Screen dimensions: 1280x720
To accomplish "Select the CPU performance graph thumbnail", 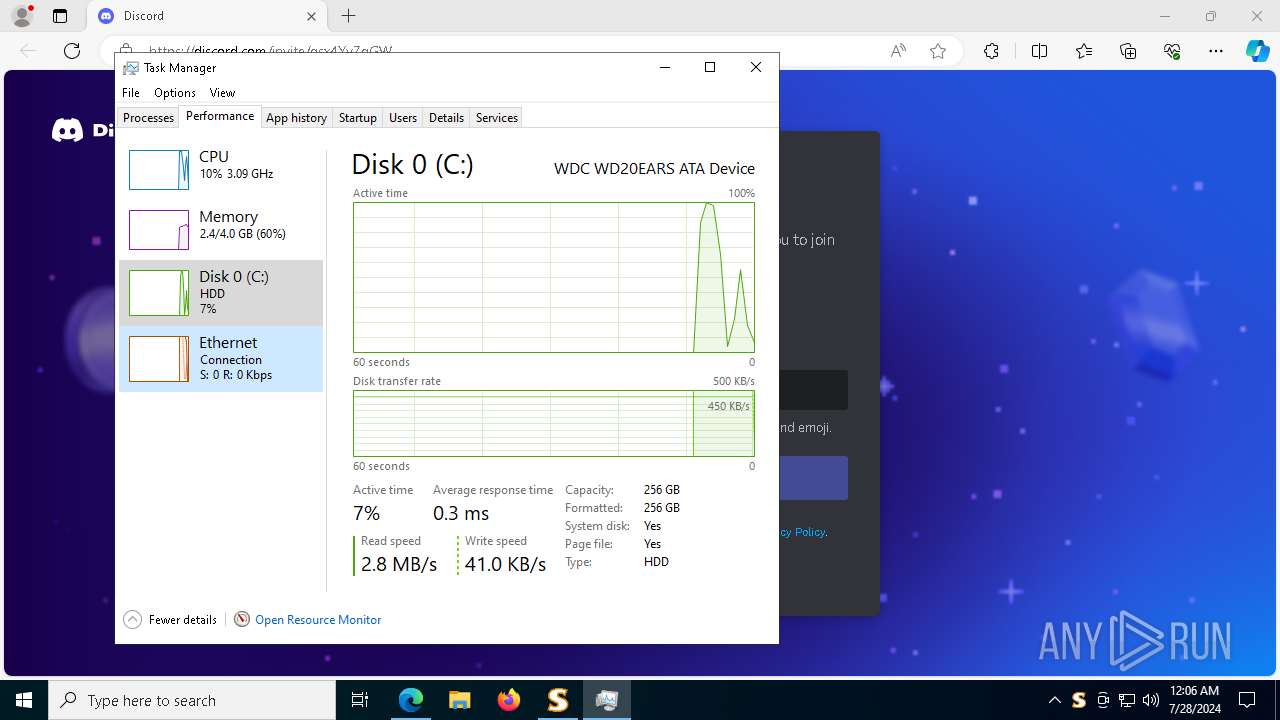I will [x=159, y=170].
